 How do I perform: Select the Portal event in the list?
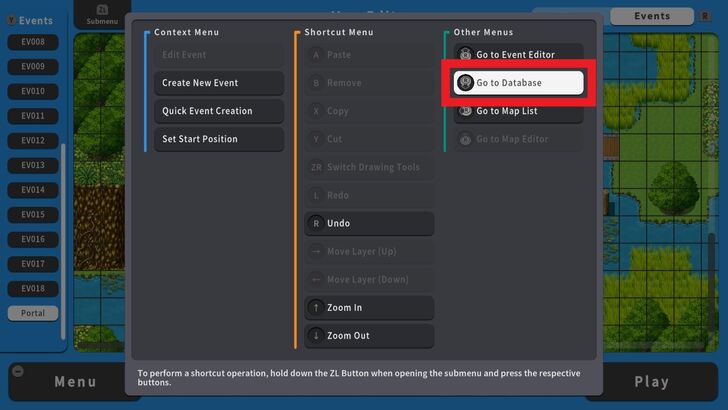point(33,313)
